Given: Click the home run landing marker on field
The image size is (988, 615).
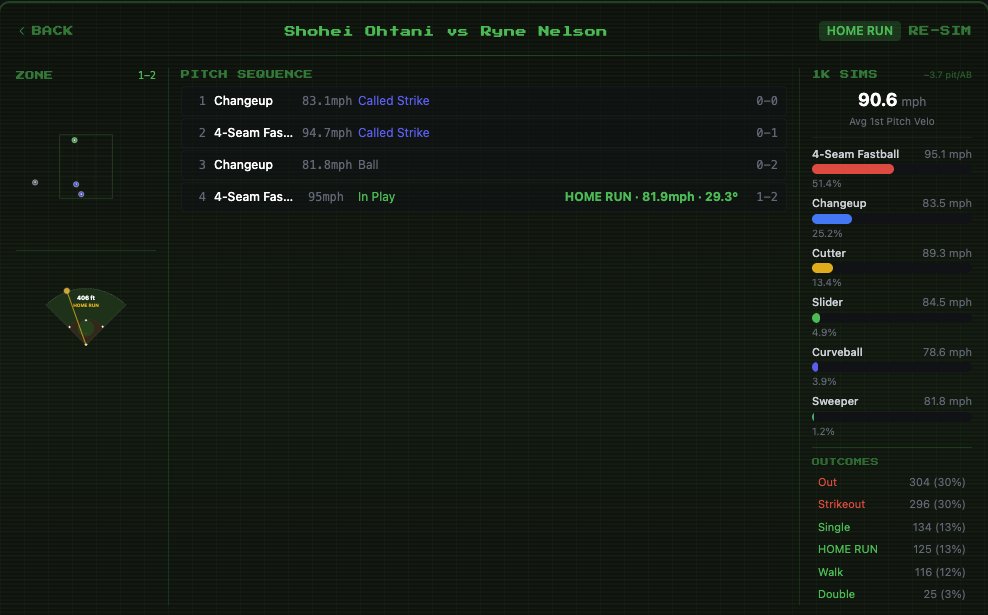Looking at the screenshot, I should tap(67, 291).
